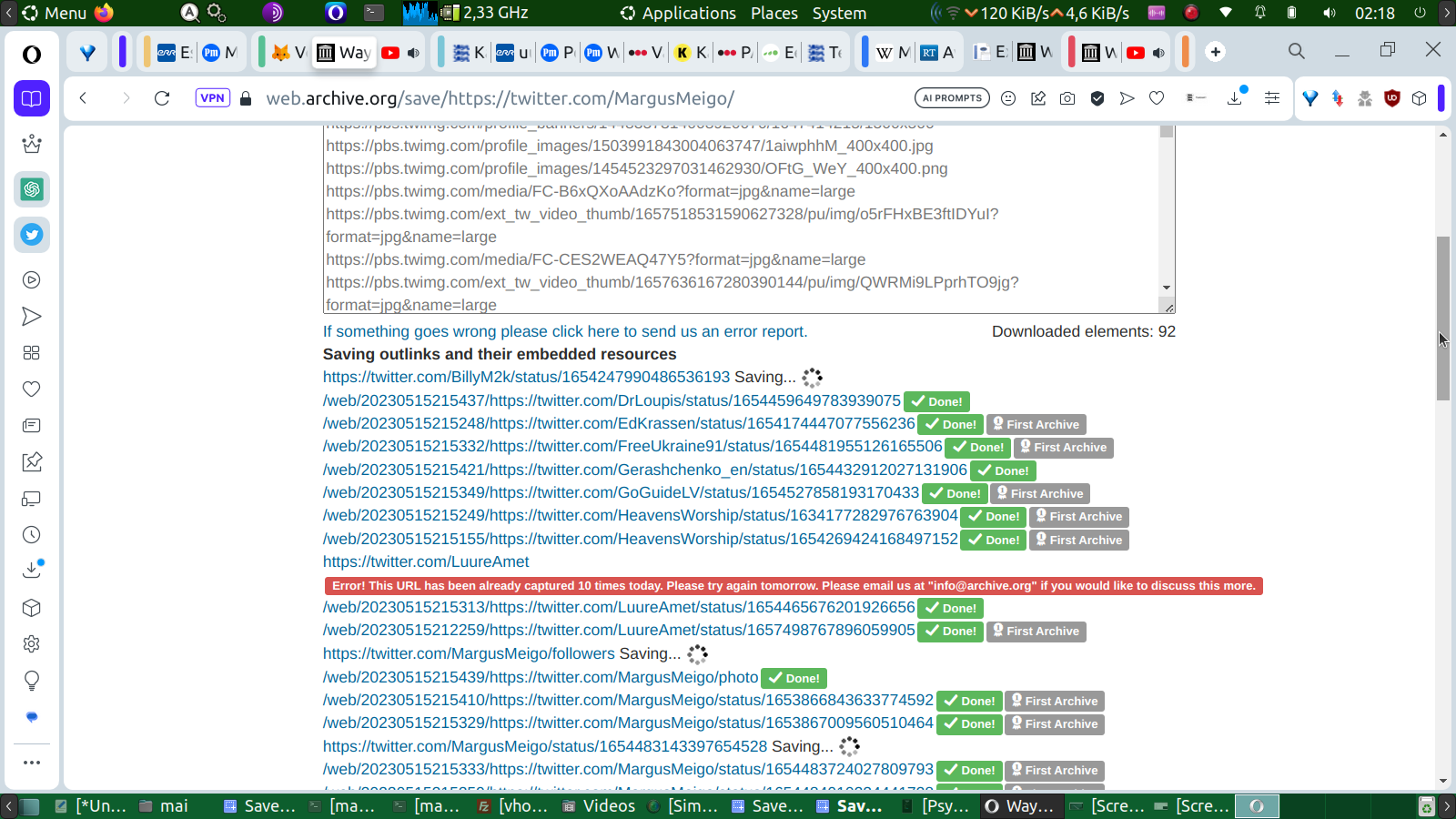Click the AI Prompts button

(x=952, y=98)
